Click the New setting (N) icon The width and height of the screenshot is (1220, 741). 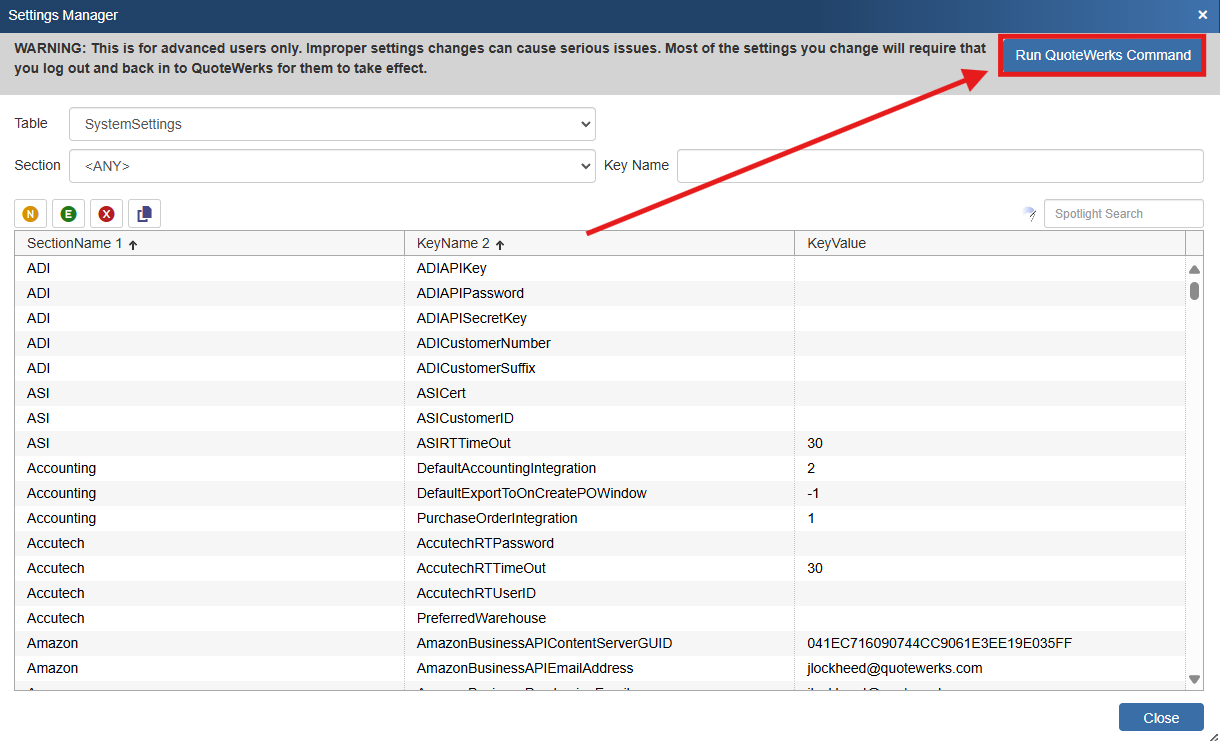tap(31, 214)
